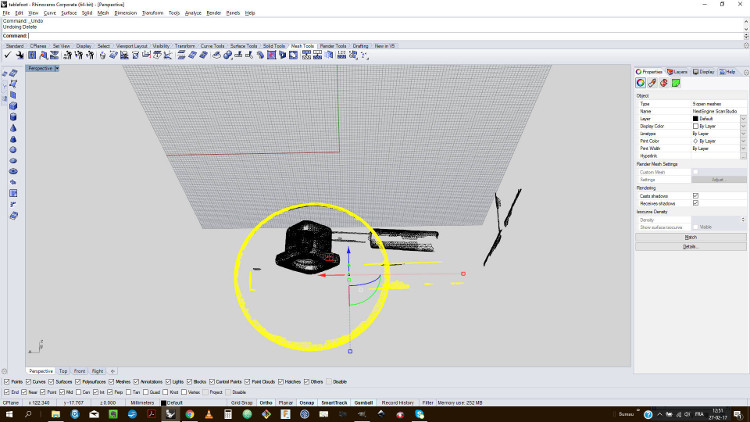Toggle the Points selection filter checkbox
This screenshot has width=750, height=422.
pos(7,382)
